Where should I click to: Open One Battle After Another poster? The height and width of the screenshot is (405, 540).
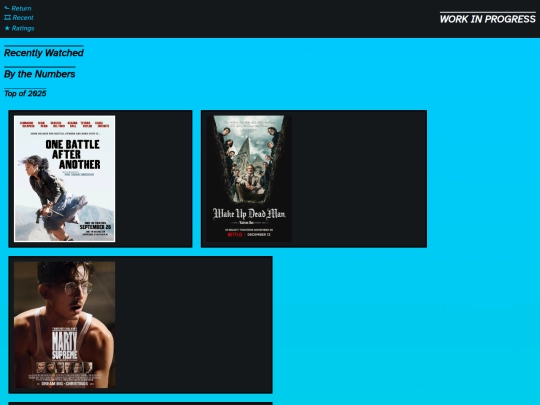(64, 179)
